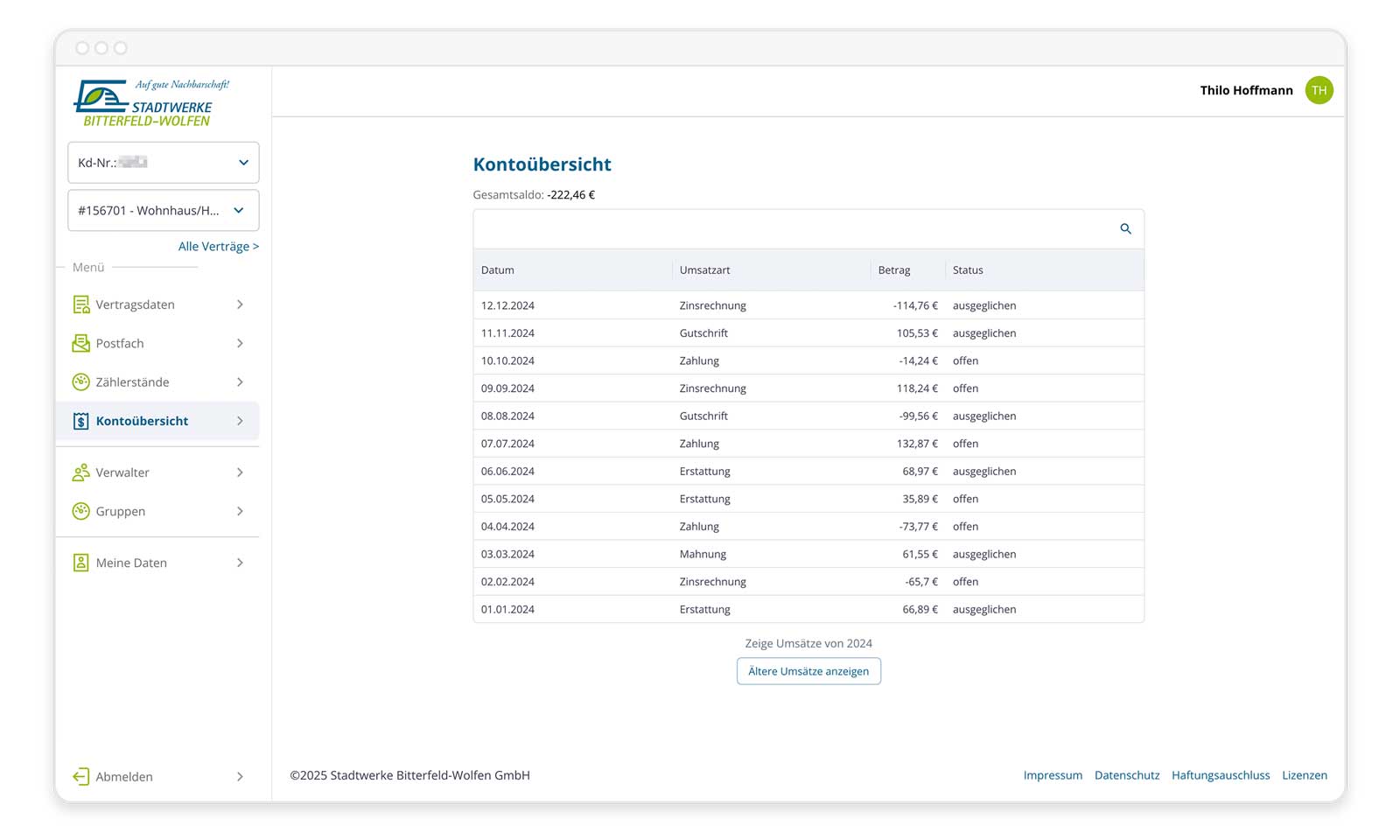Click the Vertragsdaten document icon

(x=80, y=304)
